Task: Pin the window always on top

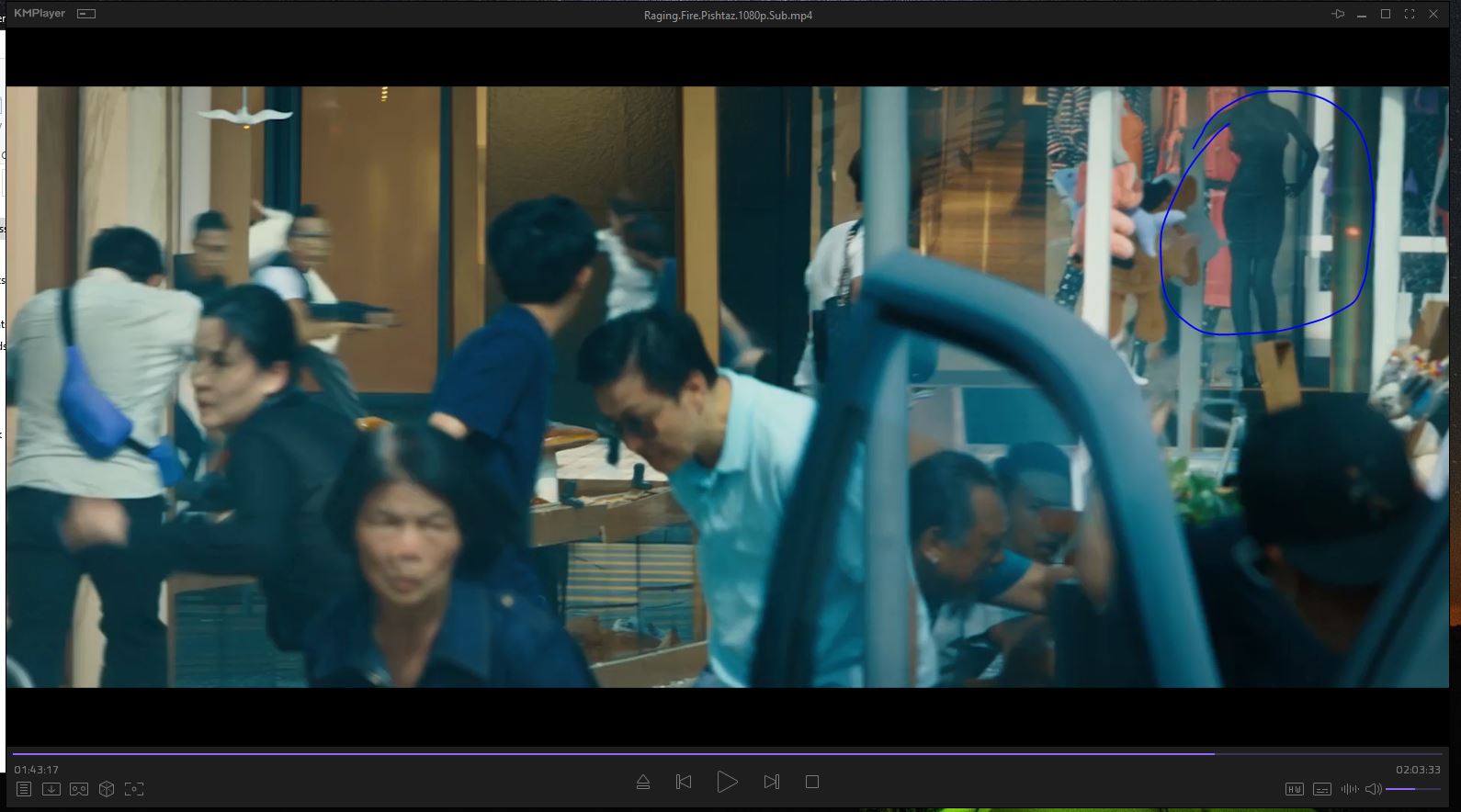Action: [1338, 14]
